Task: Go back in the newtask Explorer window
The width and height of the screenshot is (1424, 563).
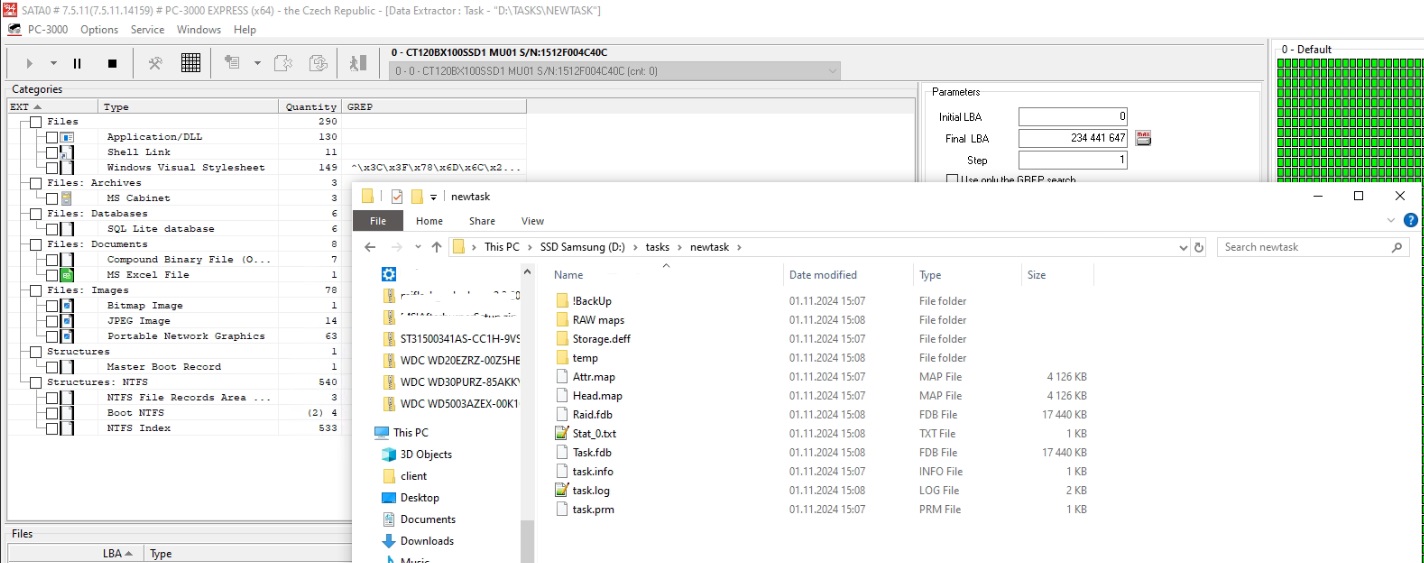Action: pos(370,247)
